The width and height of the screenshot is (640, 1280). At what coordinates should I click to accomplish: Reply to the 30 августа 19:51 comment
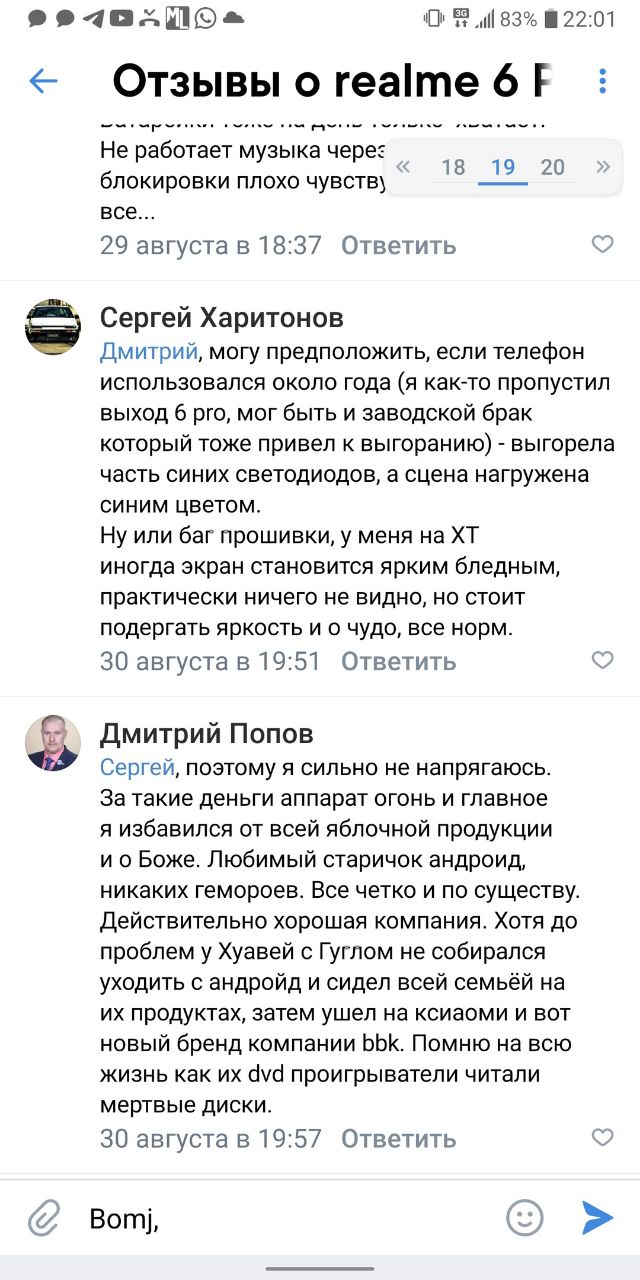click(x=398, y=661)
